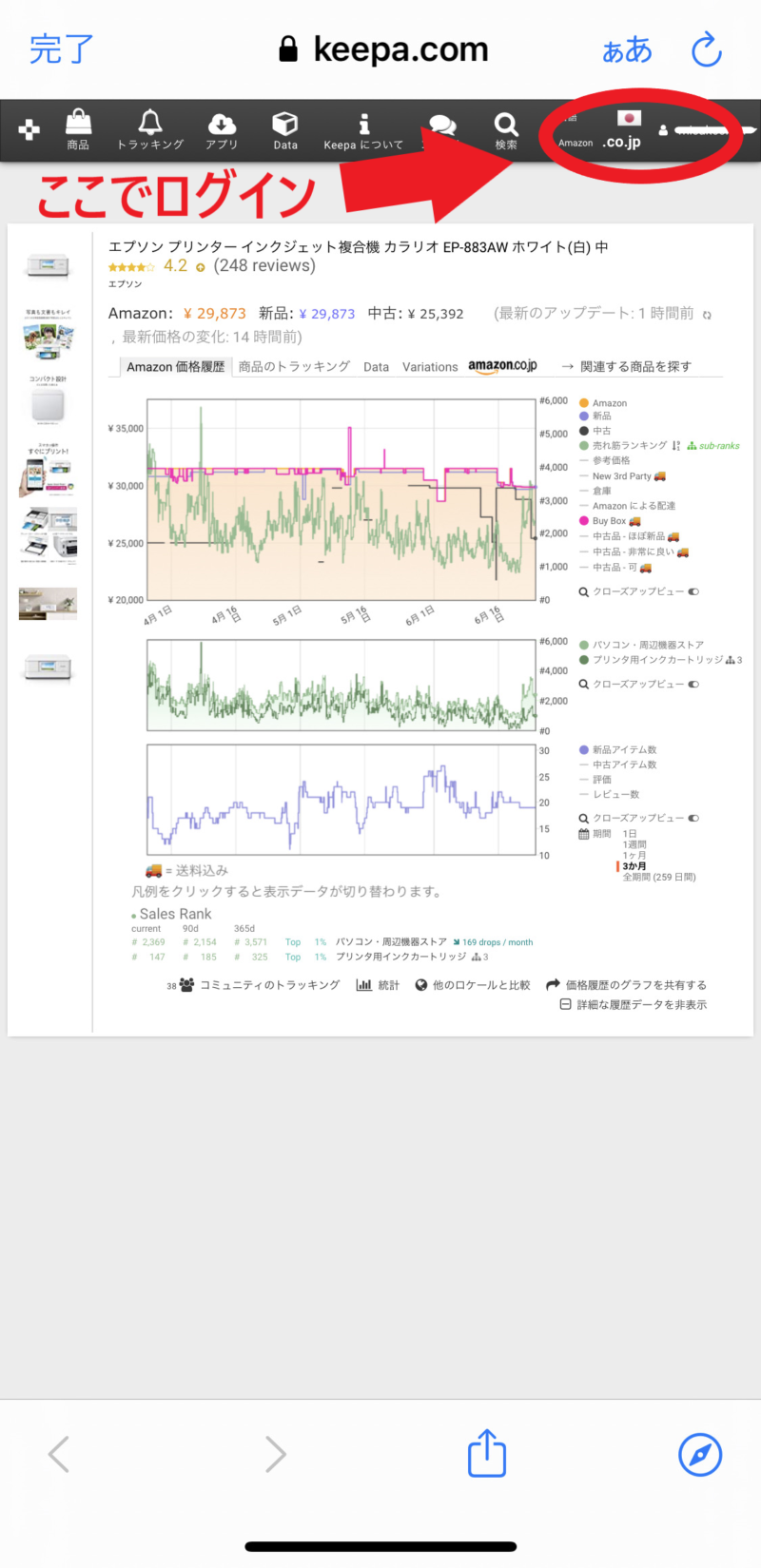Click the star rating icons

(x=131, y=267)
